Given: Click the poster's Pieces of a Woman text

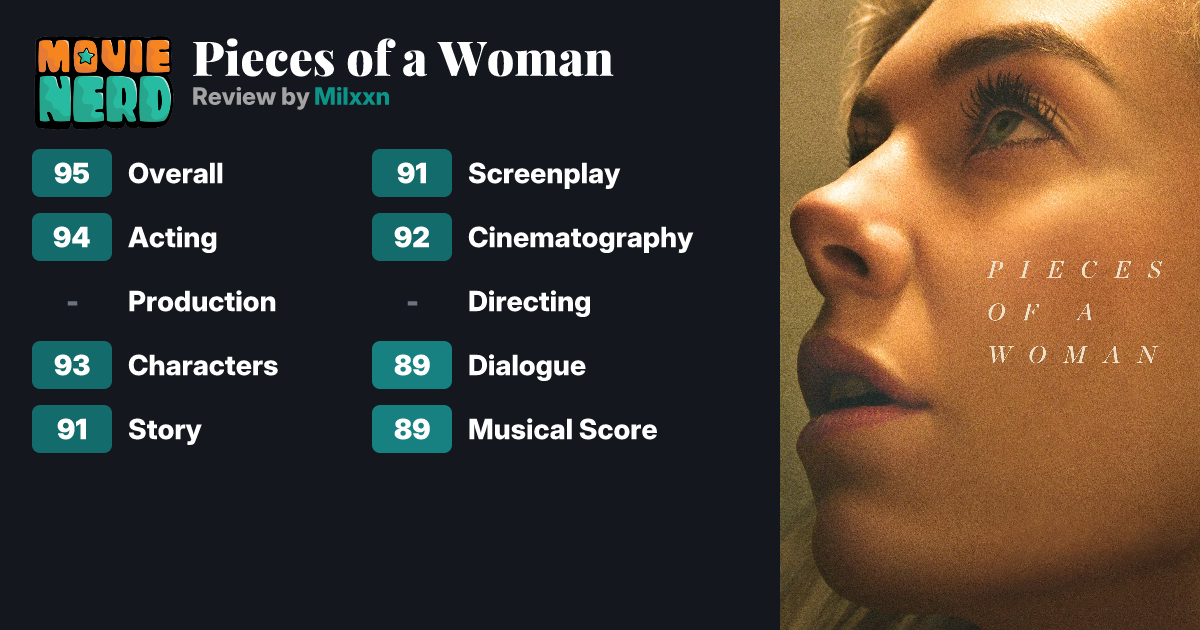Looking at the screenshot, I should click(1075, 312).
